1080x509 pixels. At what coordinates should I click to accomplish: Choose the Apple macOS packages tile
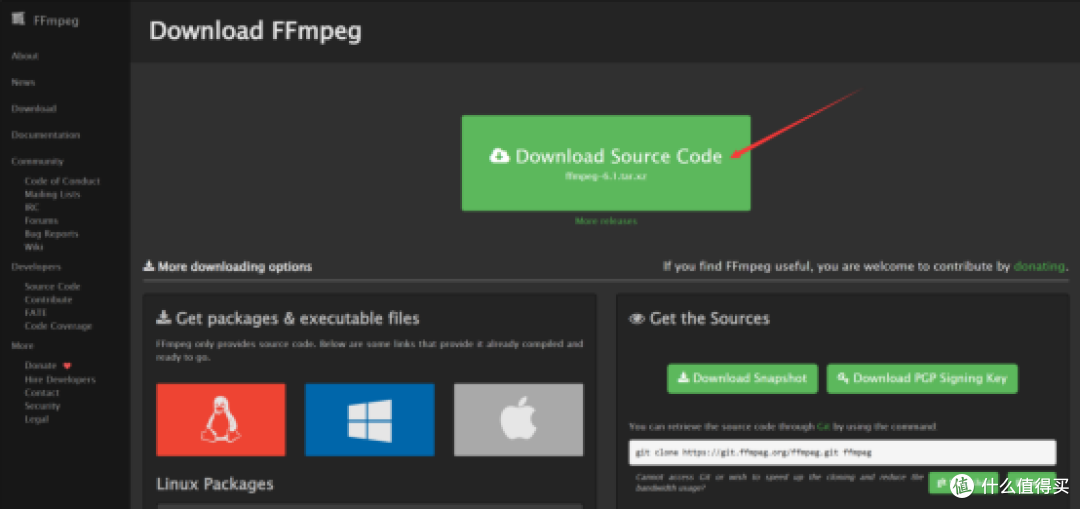point(518,419)
